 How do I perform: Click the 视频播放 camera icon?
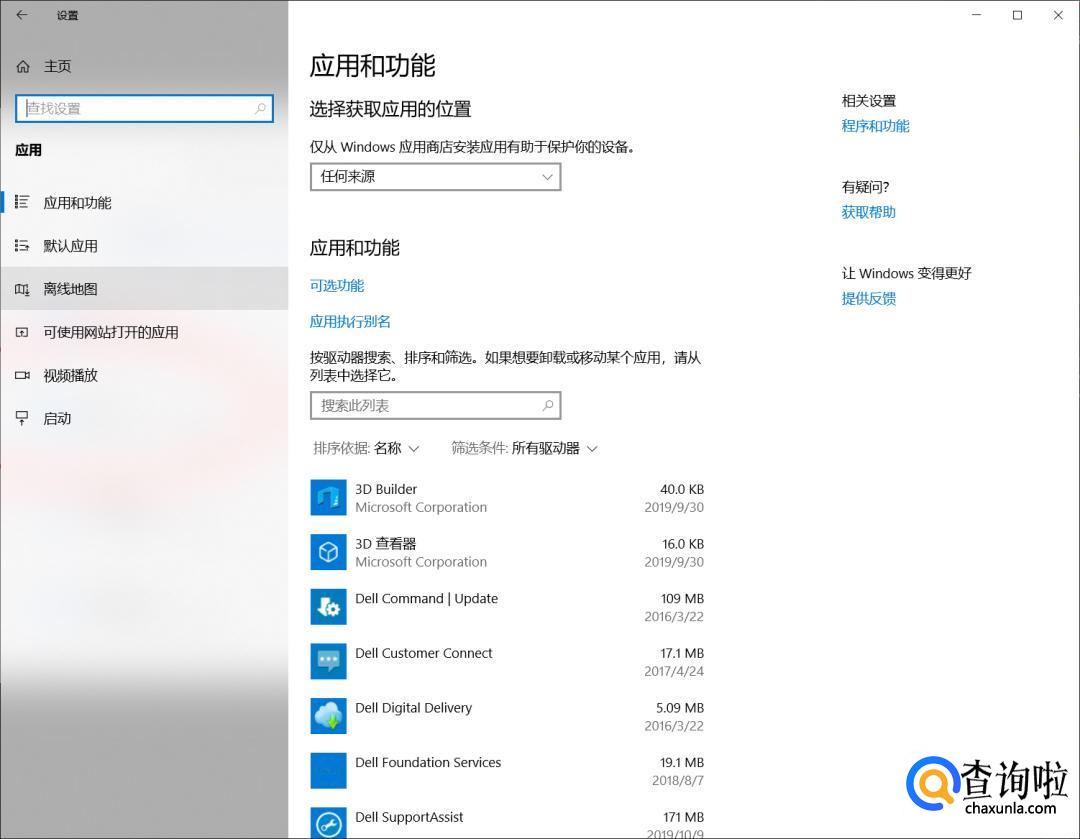coord(22,375)
